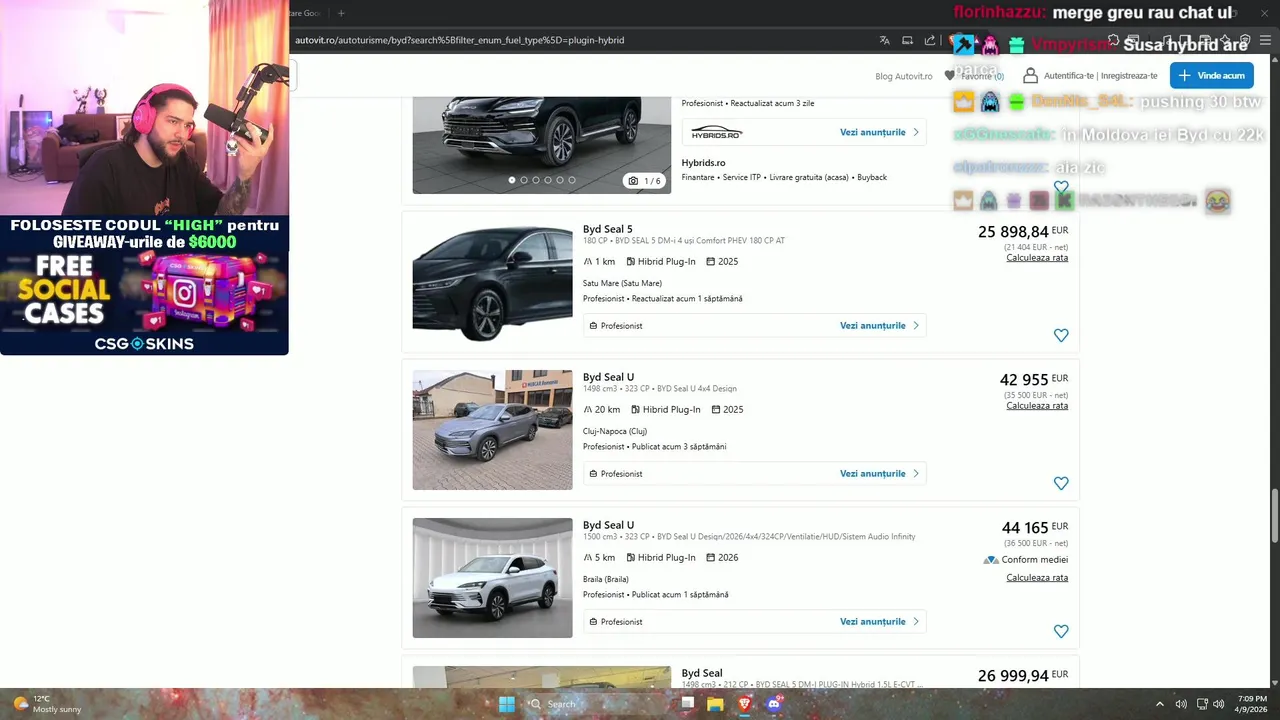The width and height of the screenshot is (1280, 720).
Task: Select the last carousel dot on top car photo
Action: pos(572,180)
